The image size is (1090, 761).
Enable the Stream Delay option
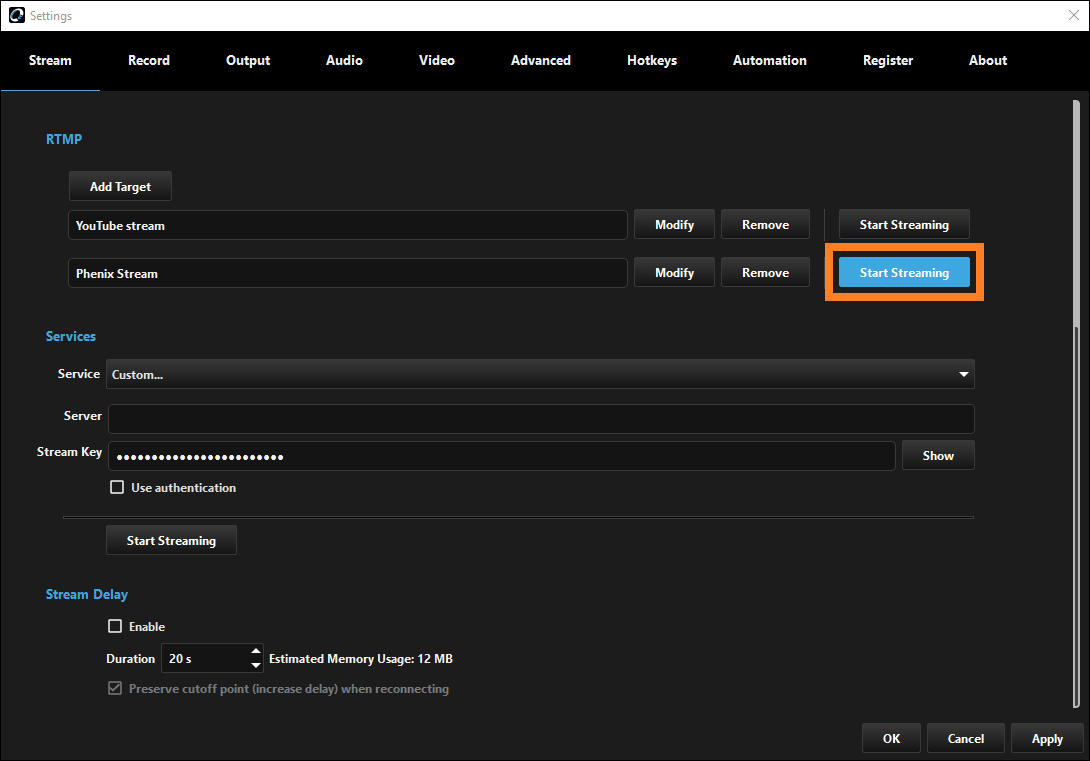(115, 625)
